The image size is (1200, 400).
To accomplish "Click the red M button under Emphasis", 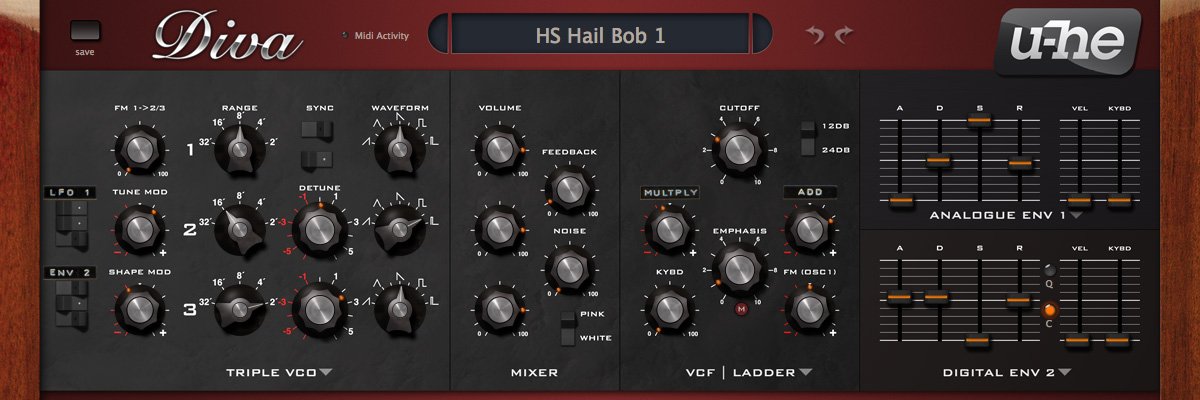I will click(x=741, y=309).
